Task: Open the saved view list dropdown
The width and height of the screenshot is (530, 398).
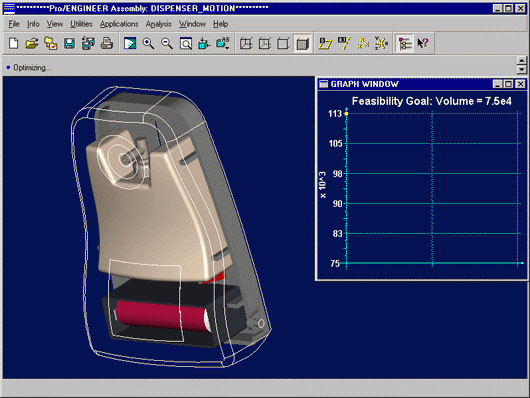Action: point(223,43)
